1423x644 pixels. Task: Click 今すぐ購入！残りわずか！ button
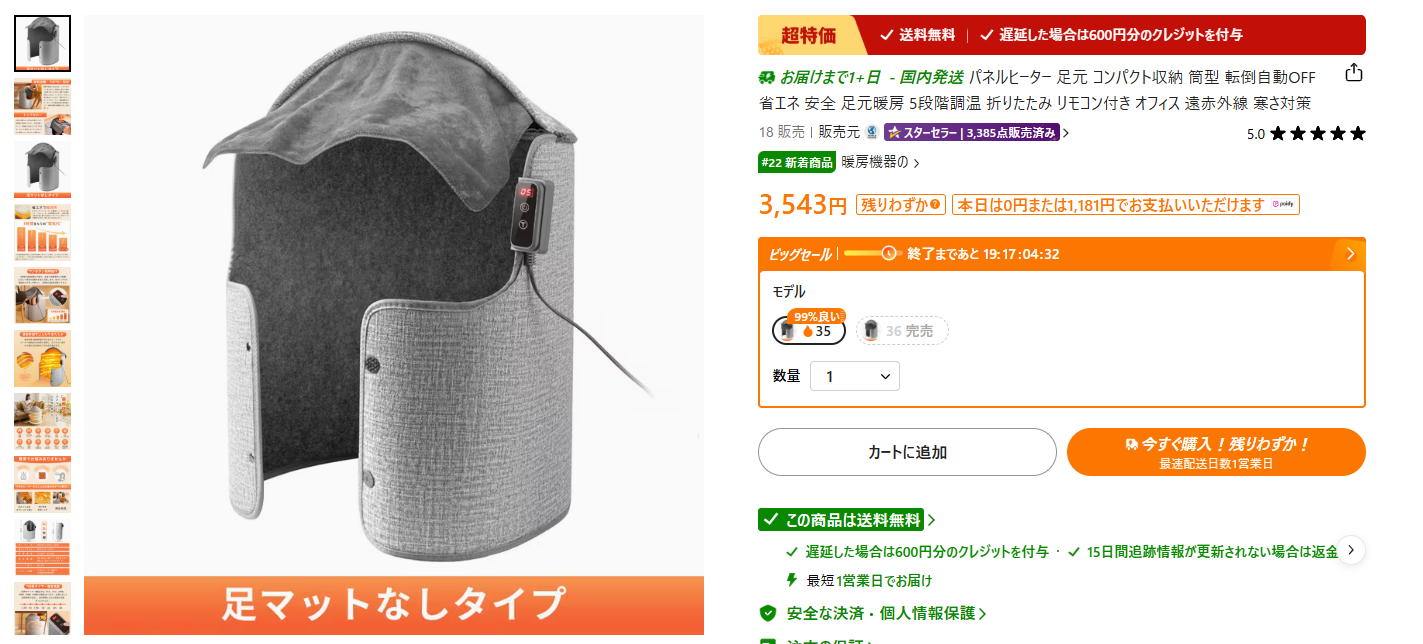[1216, 452]
